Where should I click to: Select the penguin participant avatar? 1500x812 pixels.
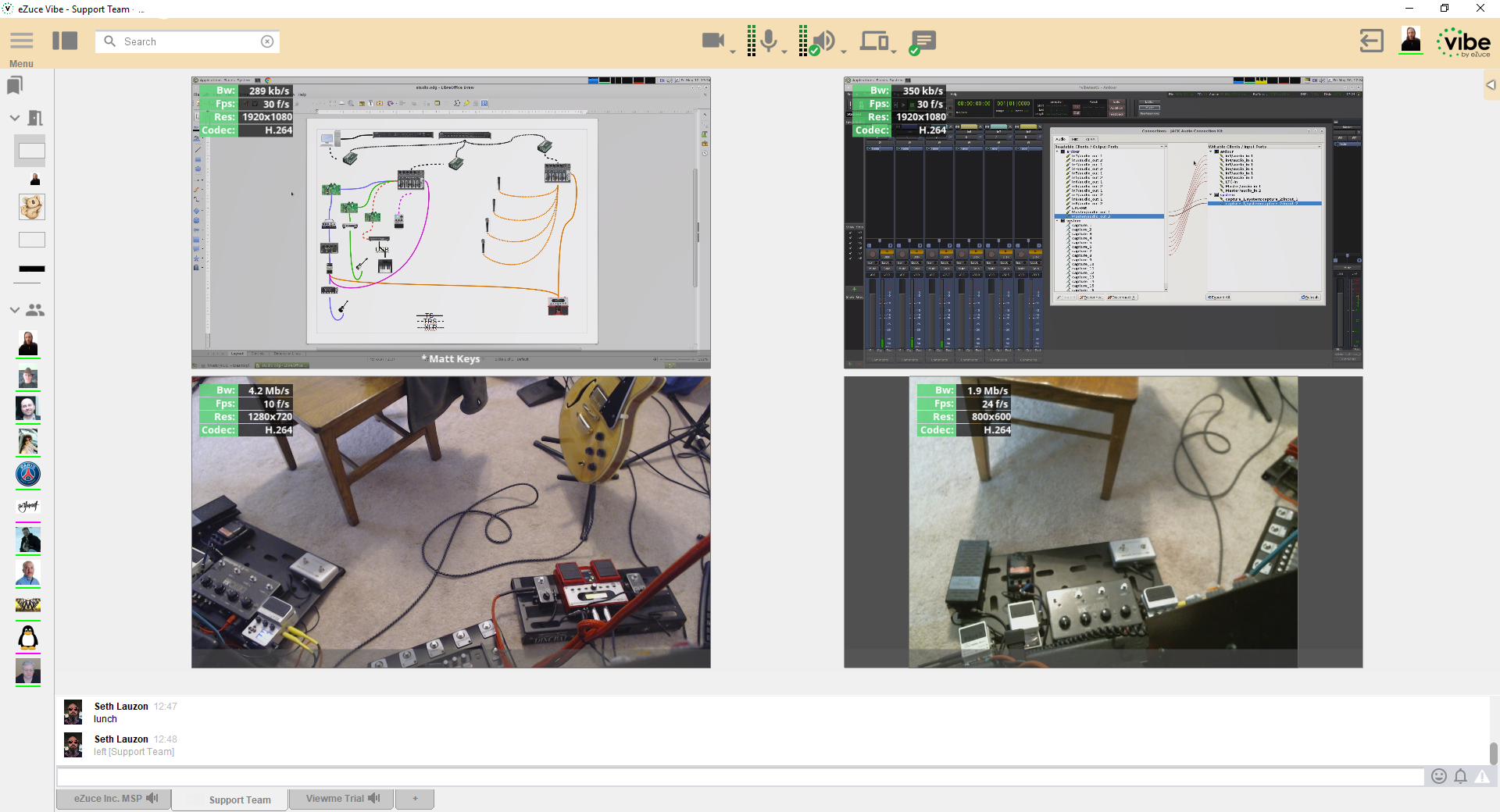28,638
